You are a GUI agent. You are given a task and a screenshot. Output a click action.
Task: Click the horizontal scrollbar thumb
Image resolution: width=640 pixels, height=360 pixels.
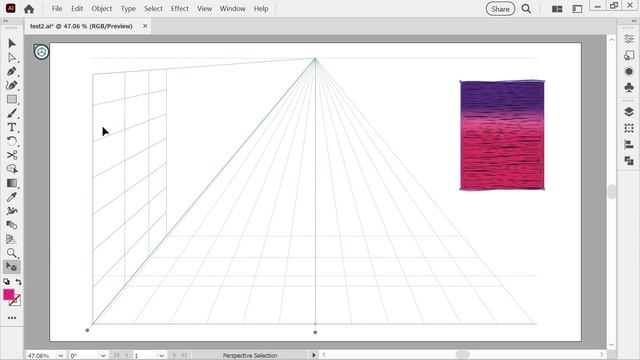point(462,354)
